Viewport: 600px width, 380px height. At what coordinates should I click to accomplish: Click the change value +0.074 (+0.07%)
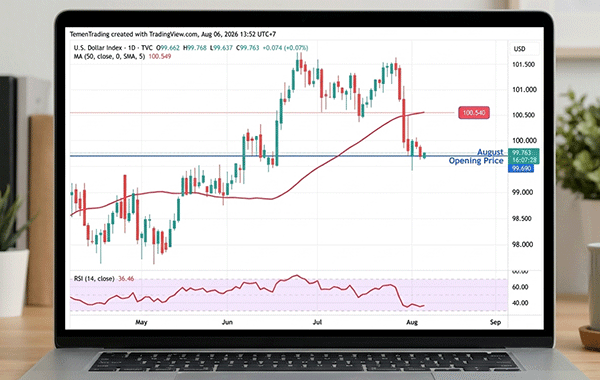point(285,48)
